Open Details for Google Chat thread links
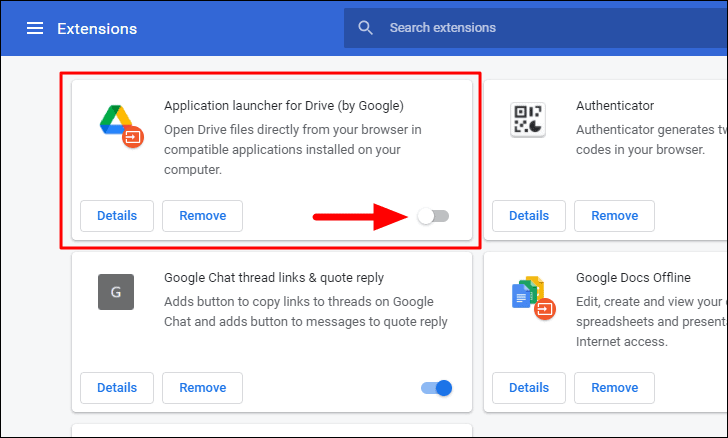Screen dimensions: 728x438 [117, 388]
